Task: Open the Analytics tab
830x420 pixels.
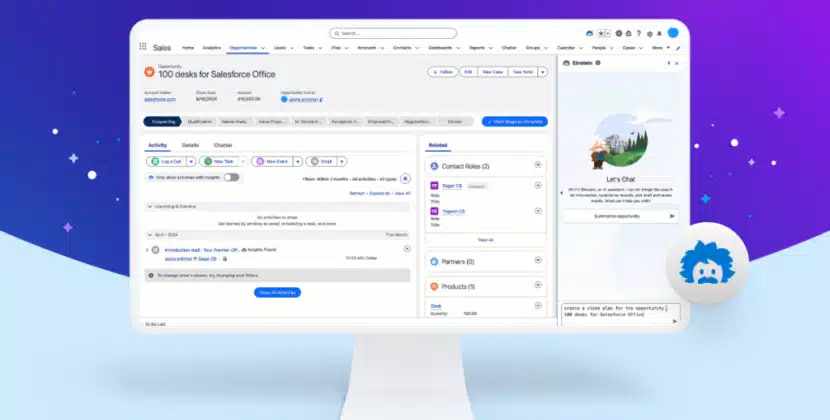Action: pyautogui.click(x=212, y=48)
